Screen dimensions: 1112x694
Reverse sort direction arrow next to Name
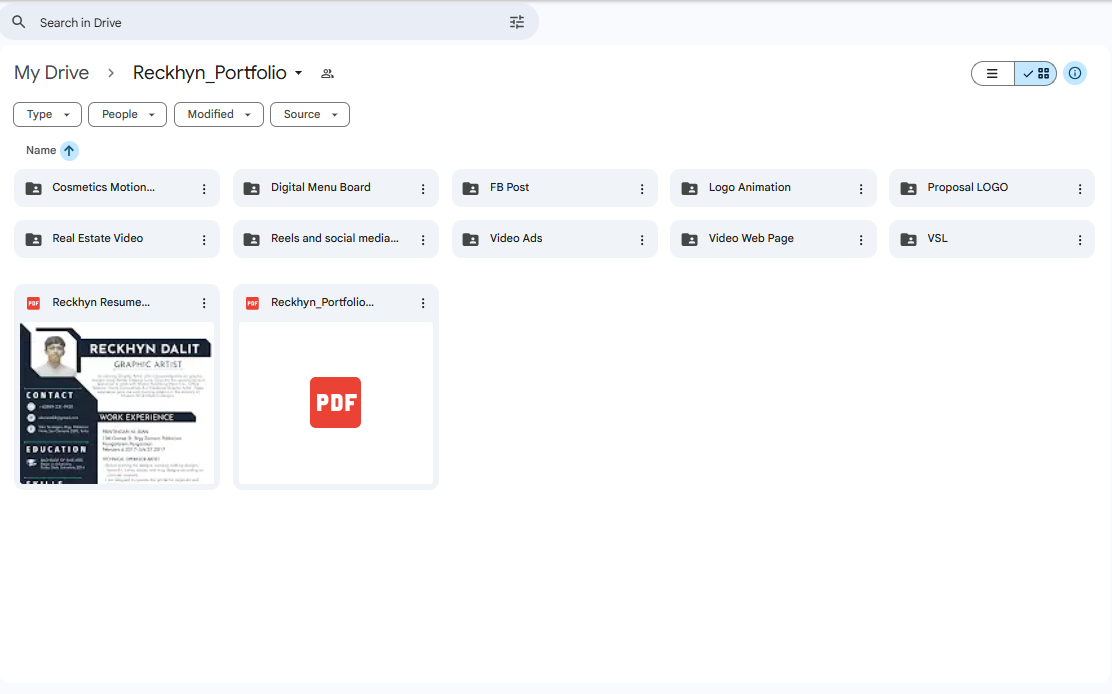(x=69, y=151)
